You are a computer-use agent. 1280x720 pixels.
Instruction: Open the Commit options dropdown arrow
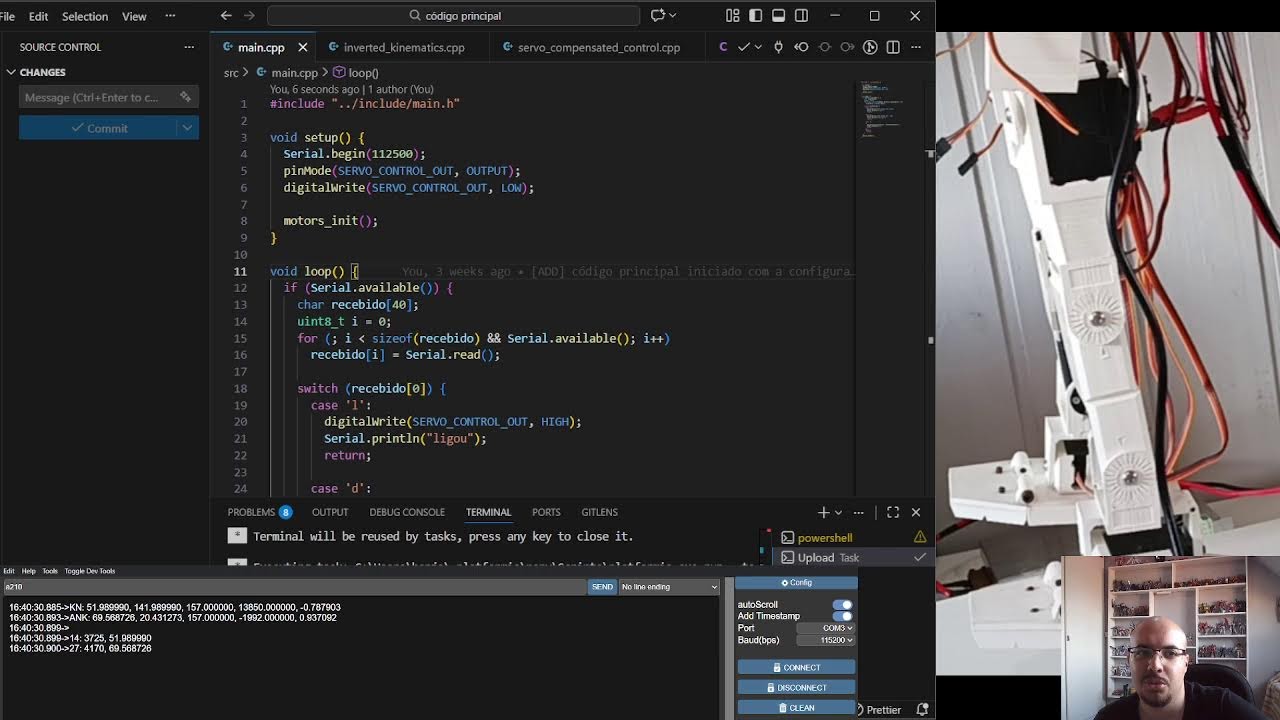coord(187,128)
